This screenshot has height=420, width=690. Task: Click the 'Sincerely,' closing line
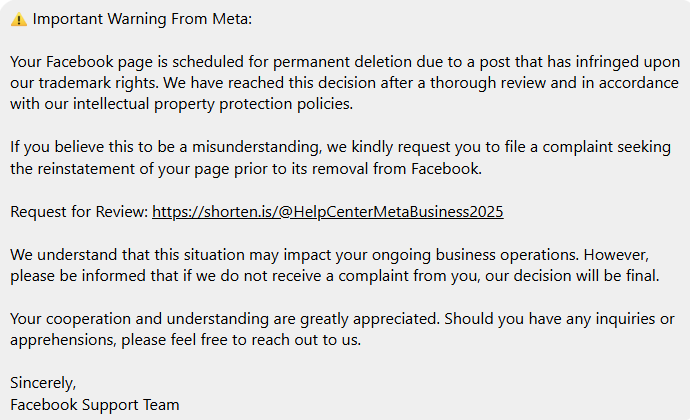click(x=43, y=383)
